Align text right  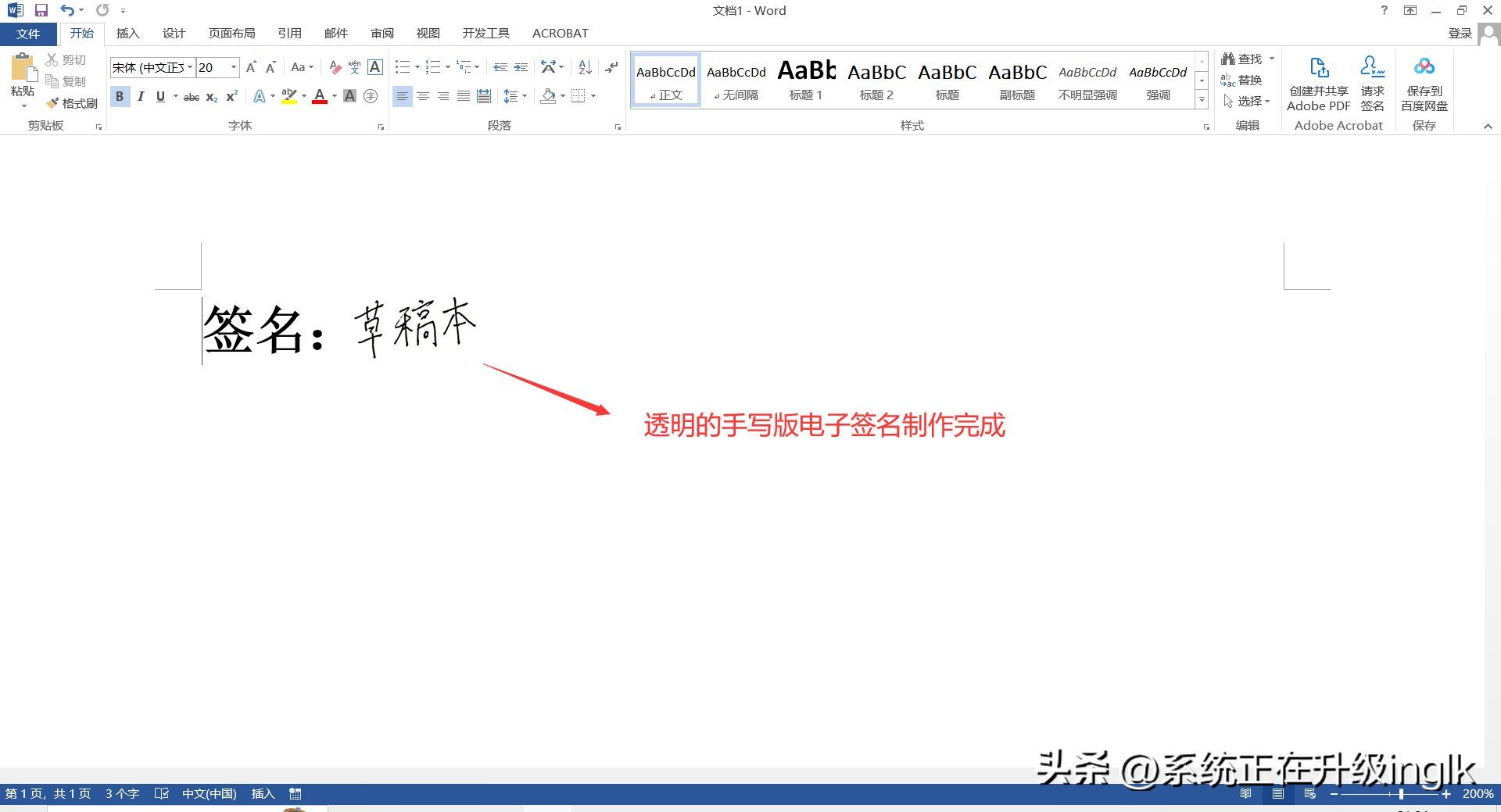(443, 96)
